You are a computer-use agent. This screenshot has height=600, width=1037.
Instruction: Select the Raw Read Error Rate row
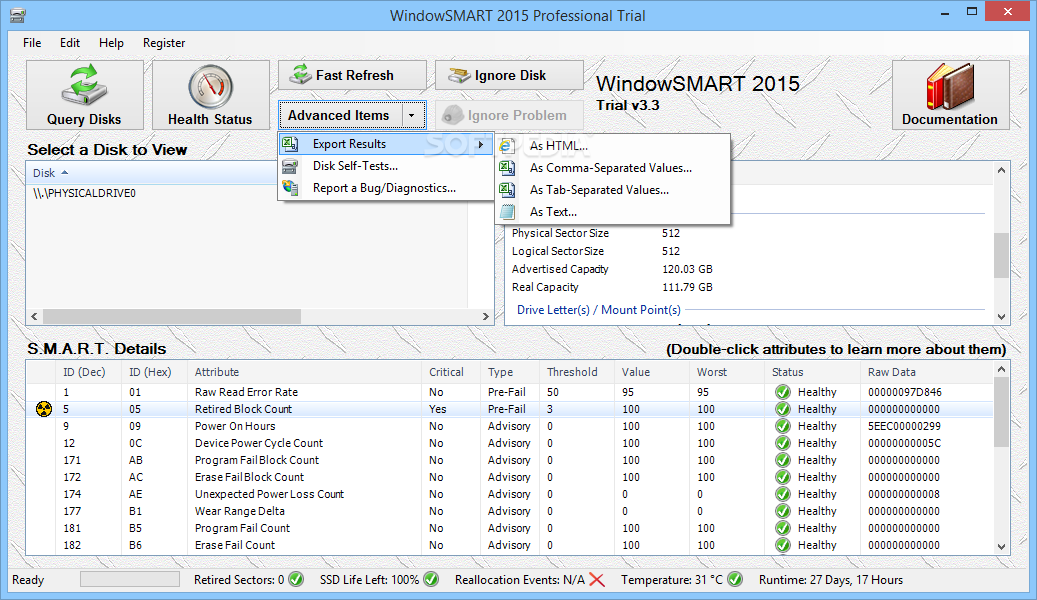coord(509,392)
